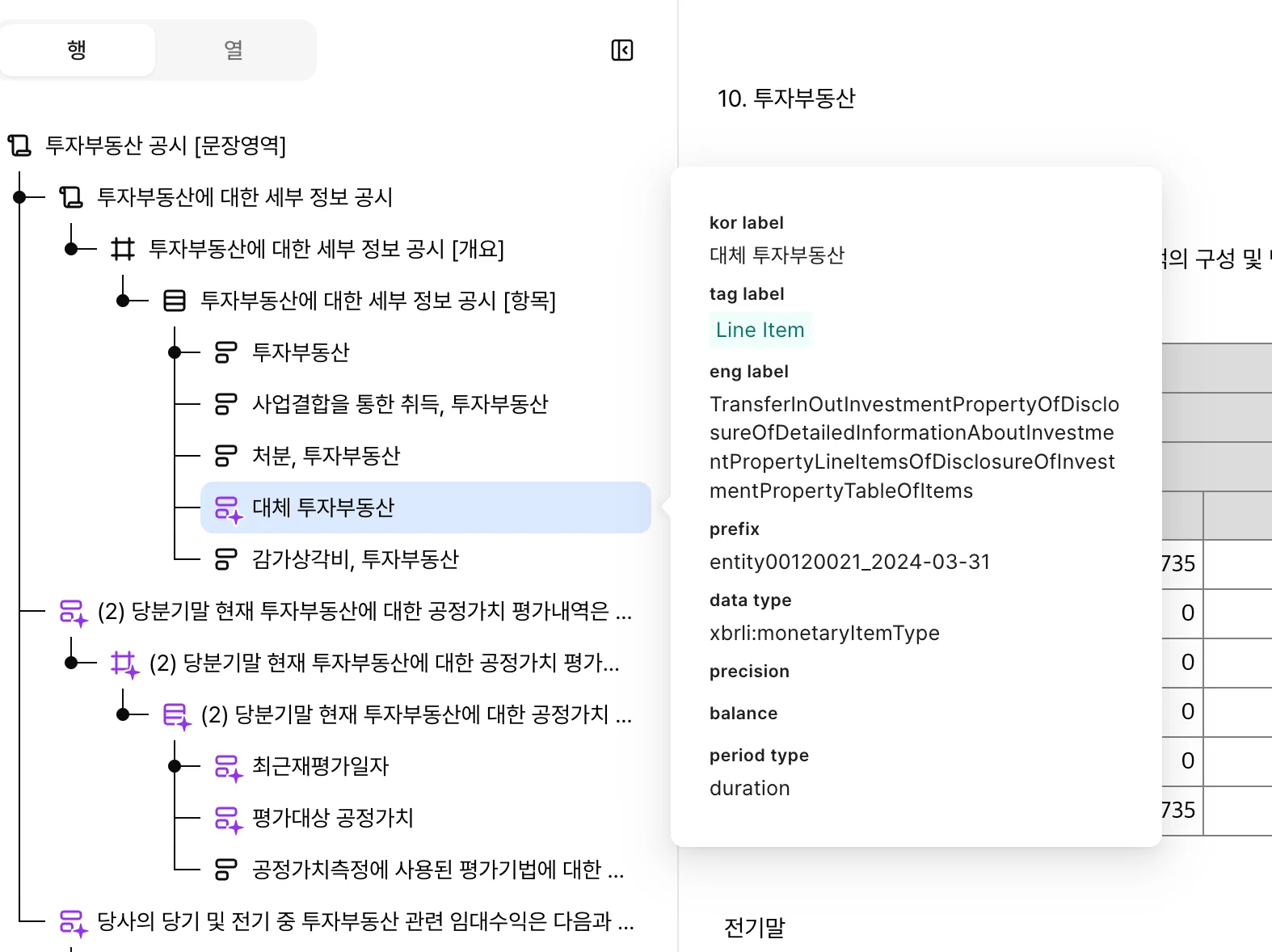Switch to the 행 tab
Viewport: 1272px width, 952px height.
click(77, 50)
